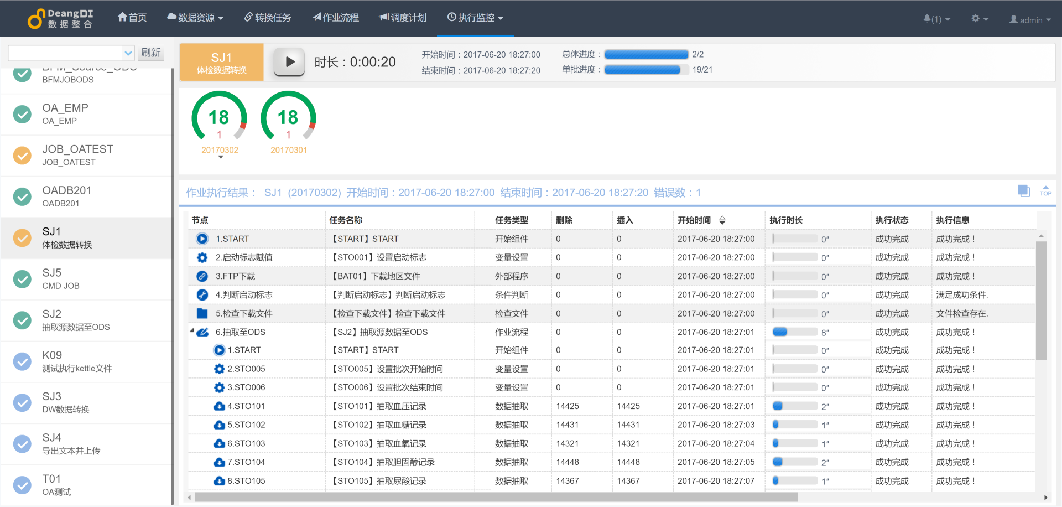Image resolution: width=1062 pixels, height=507 pixels.
Task: Click the green check status for OA_EMP
Action: [x=22, y=113]
